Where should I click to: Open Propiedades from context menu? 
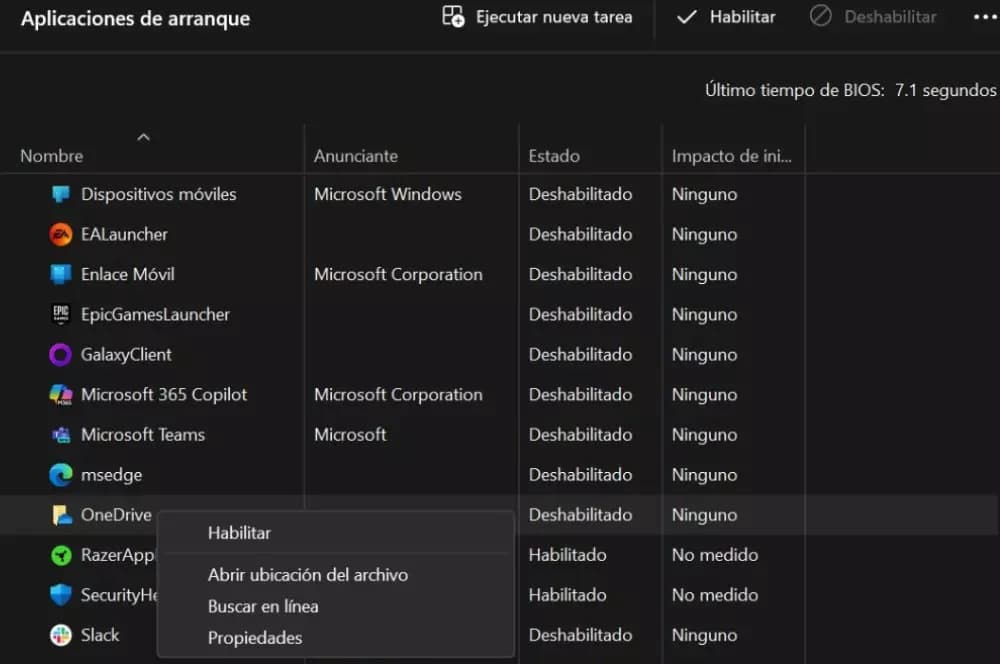tap(255, 638)
